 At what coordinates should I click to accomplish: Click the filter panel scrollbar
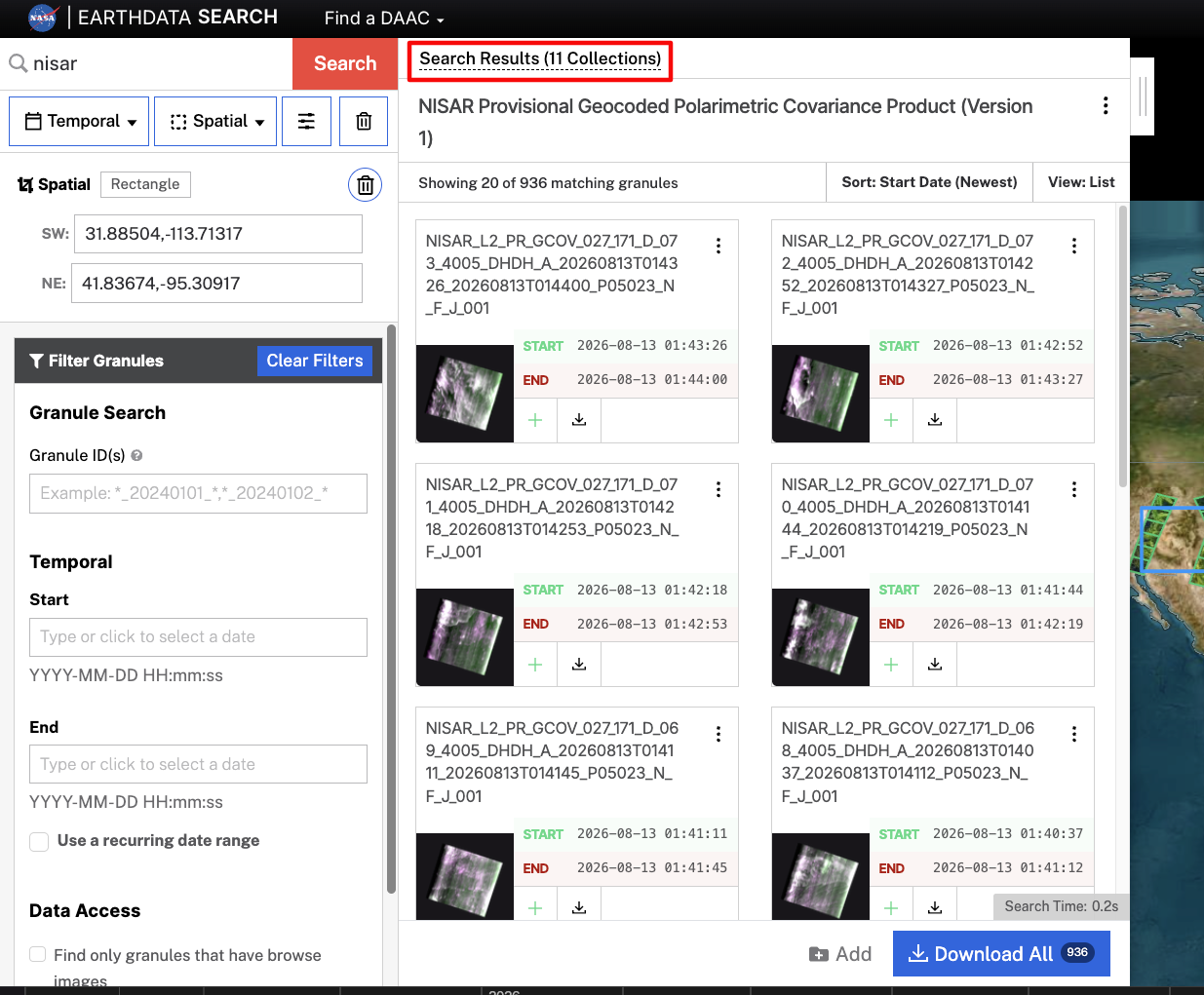coord(391,609)
